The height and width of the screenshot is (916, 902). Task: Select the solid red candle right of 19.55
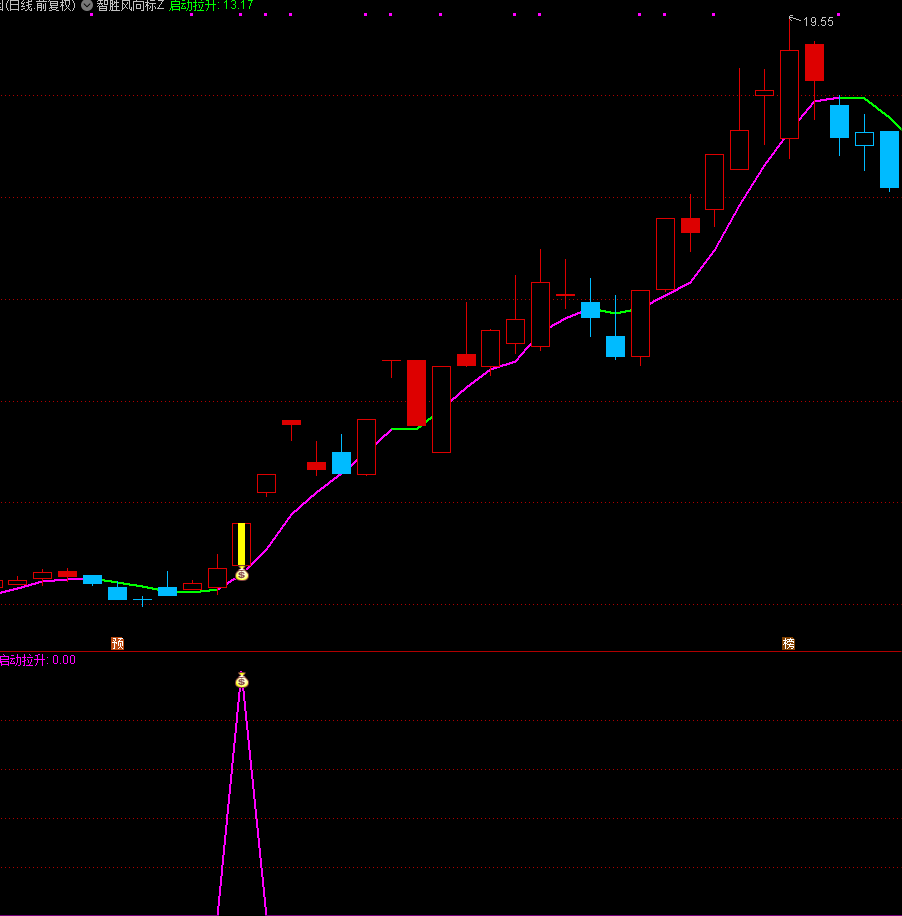[814, 62]
